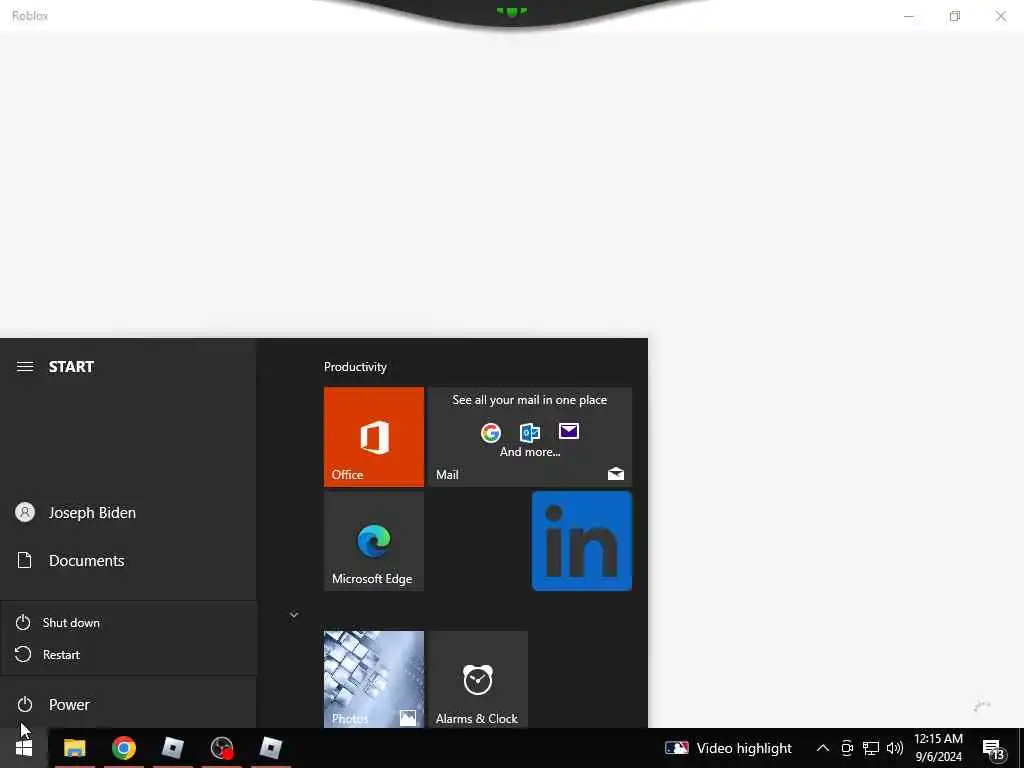Click Google icon in Mail tile
This screenshot has width=1024, height=768.
[491, 432]
